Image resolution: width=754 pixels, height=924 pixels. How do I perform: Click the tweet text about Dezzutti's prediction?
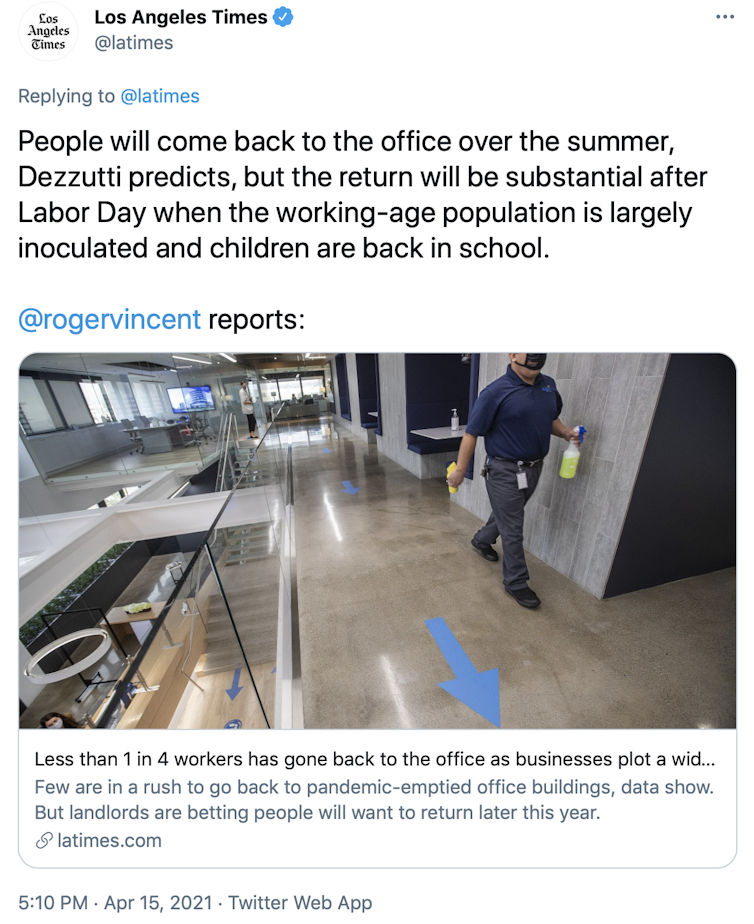[362, 194]
